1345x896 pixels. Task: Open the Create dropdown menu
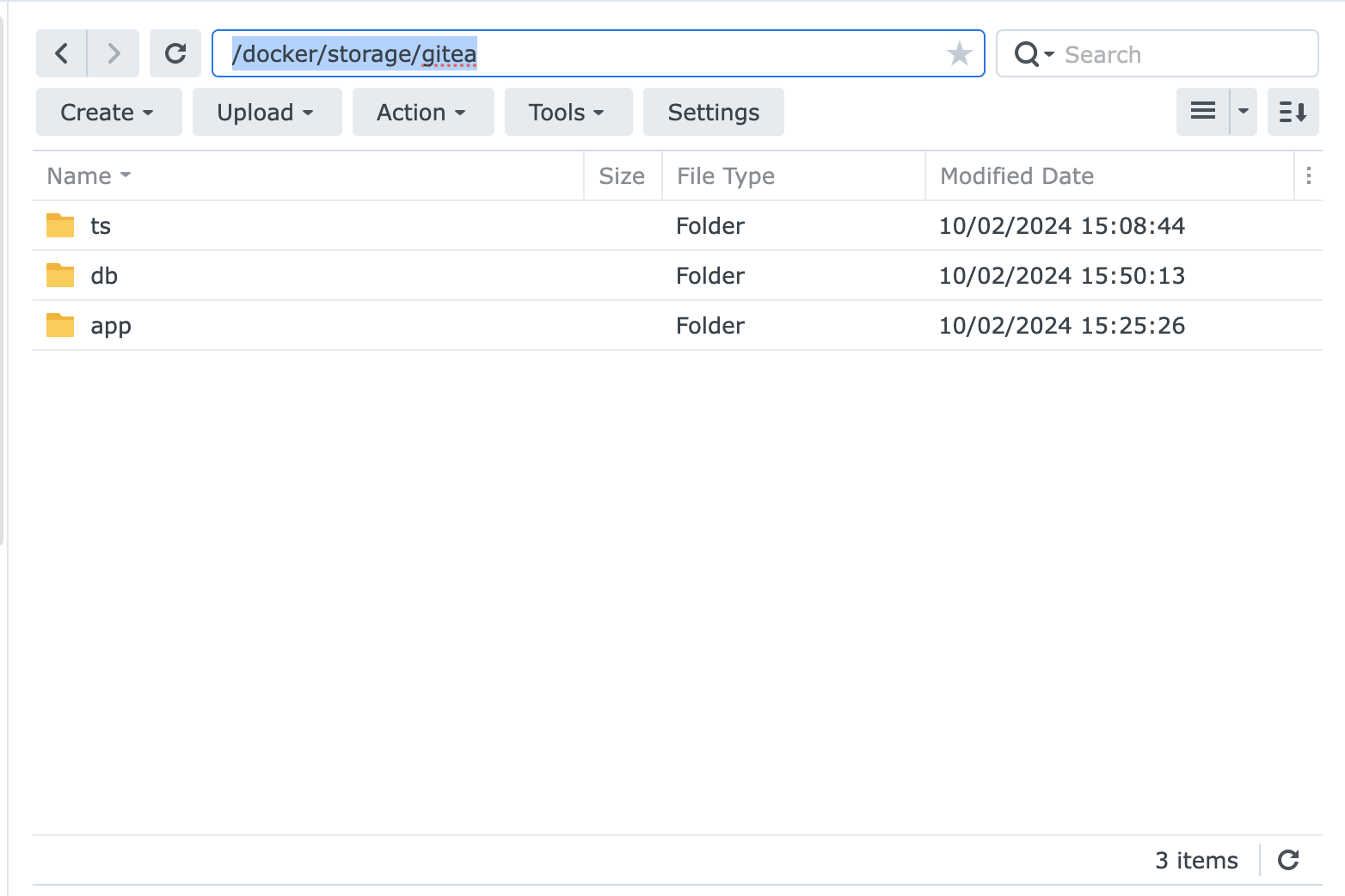108,112
